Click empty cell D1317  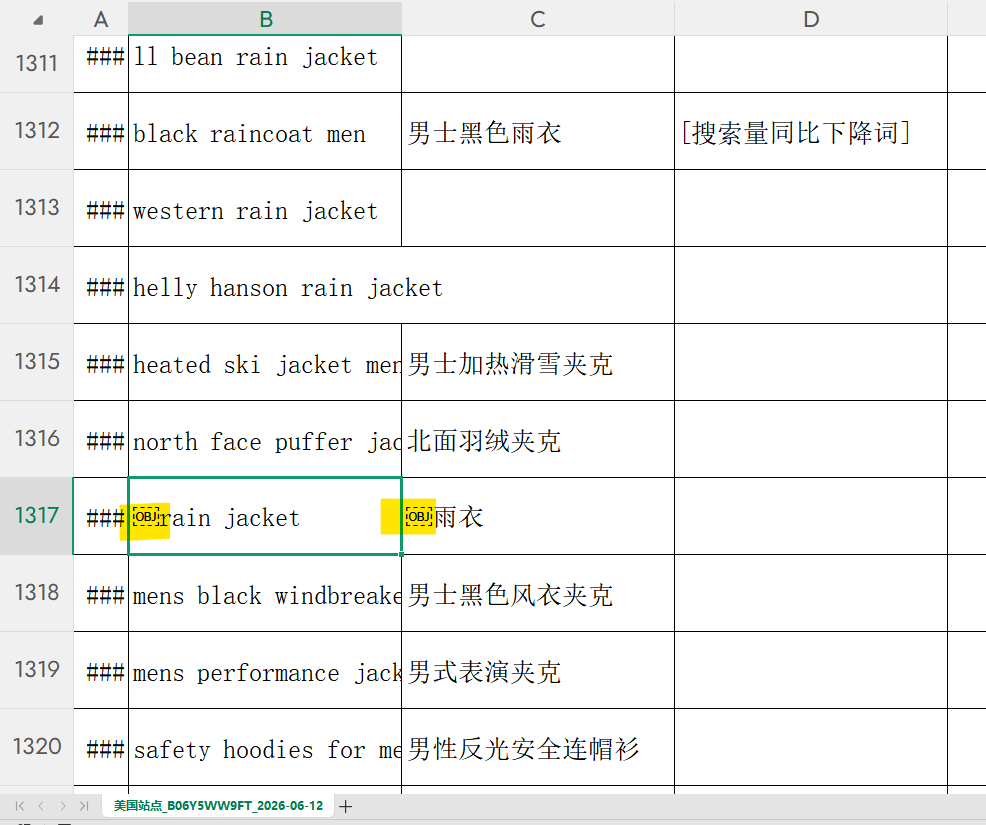(x=811, y=516)
